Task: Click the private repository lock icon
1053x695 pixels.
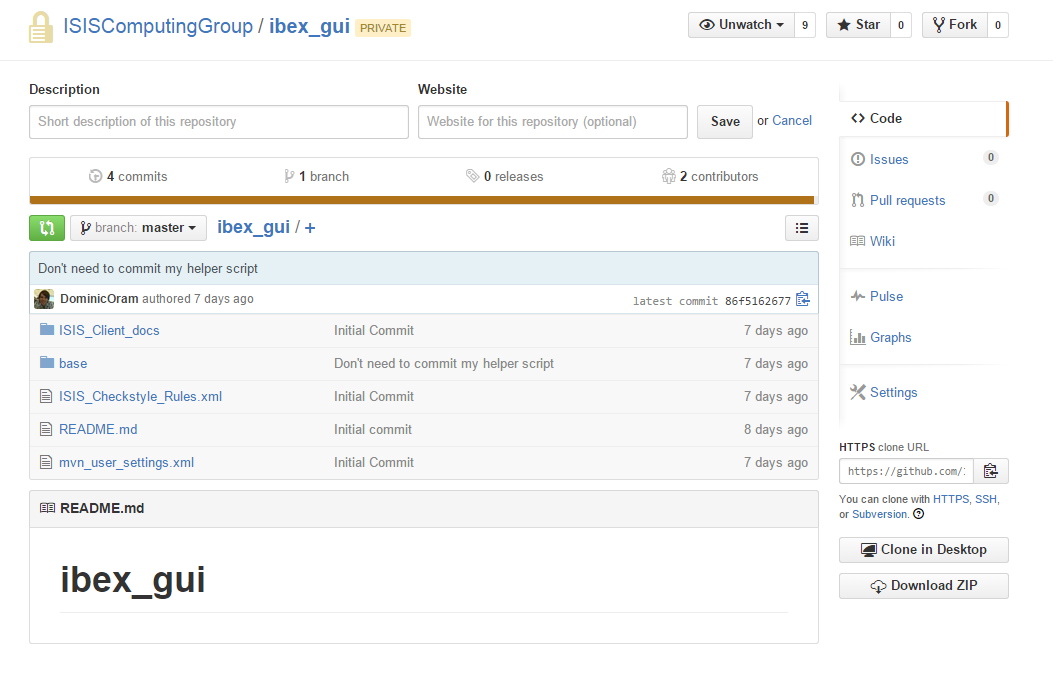Action: 41,27
